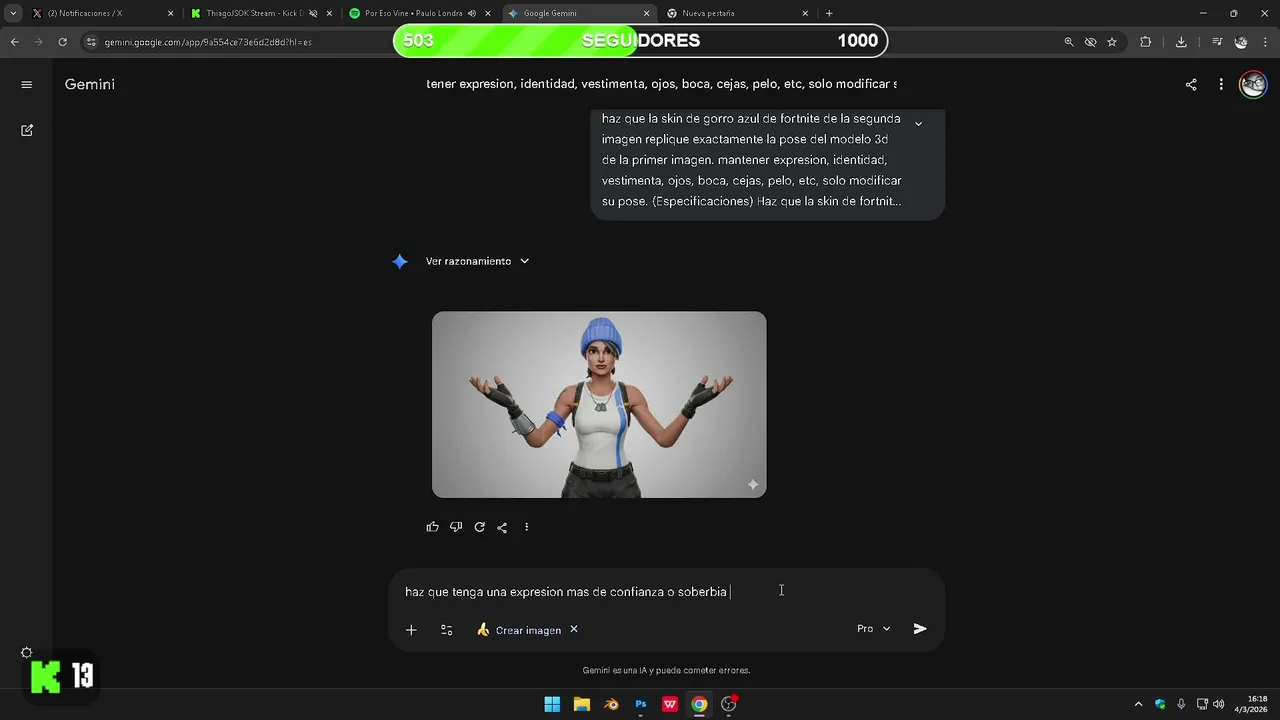Open more options below the generated image
This screenshot has height=720, width=1280.
click(526, 527)
